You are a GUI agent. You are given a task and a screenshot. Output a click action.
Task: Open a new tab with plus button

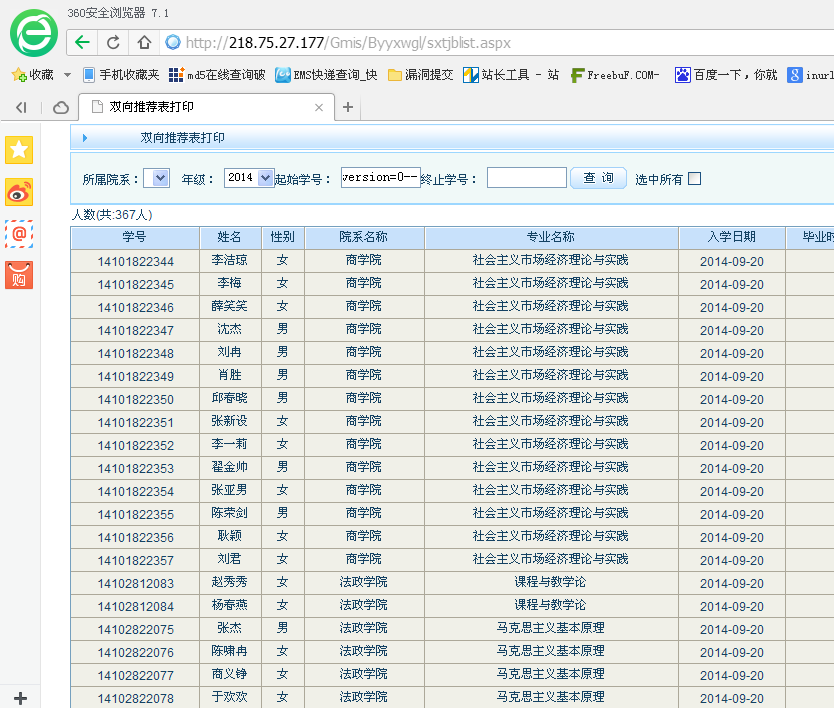click(348, 107)
